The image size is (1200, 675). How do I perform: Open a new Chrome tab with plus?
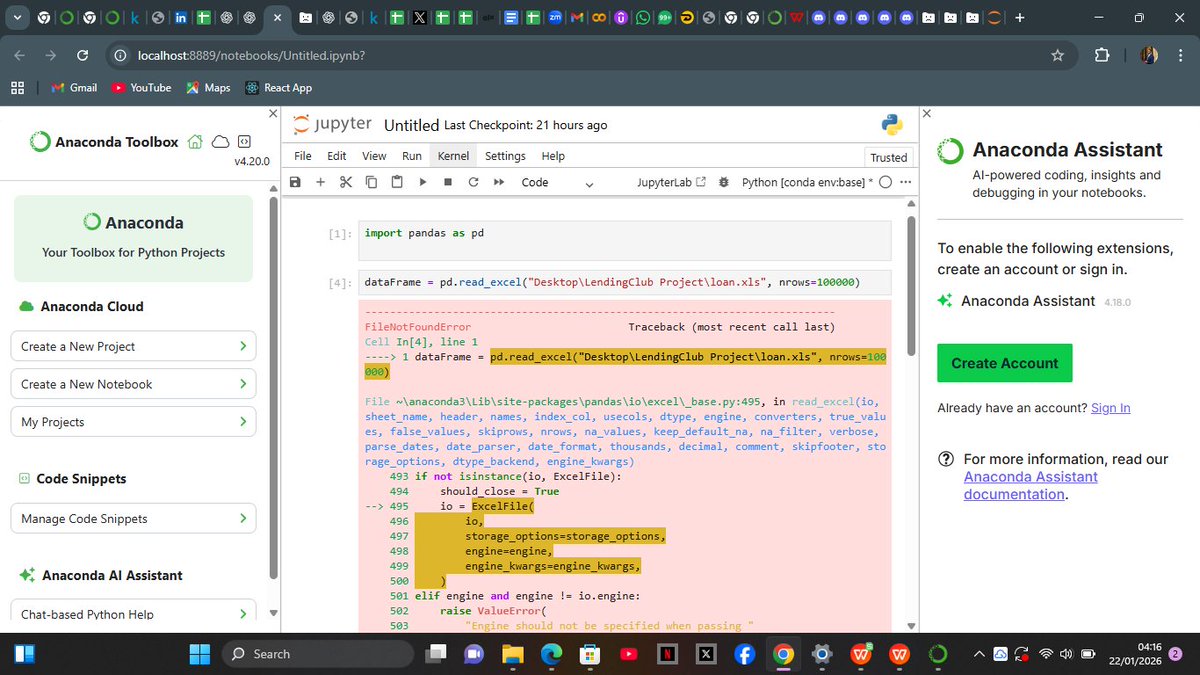1019,18
